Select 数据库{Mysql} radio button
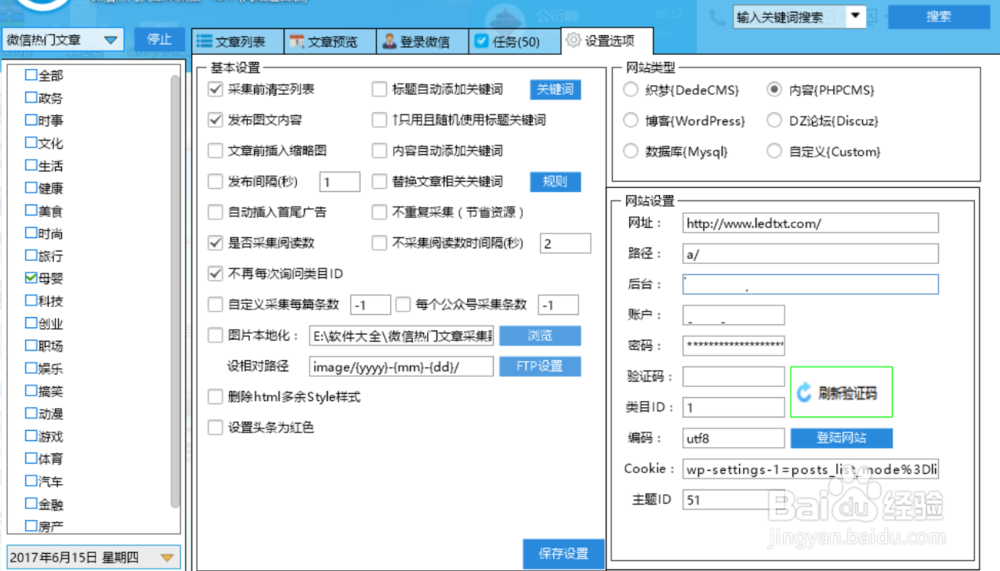1000x571 pixels. (x=631, y=151)
